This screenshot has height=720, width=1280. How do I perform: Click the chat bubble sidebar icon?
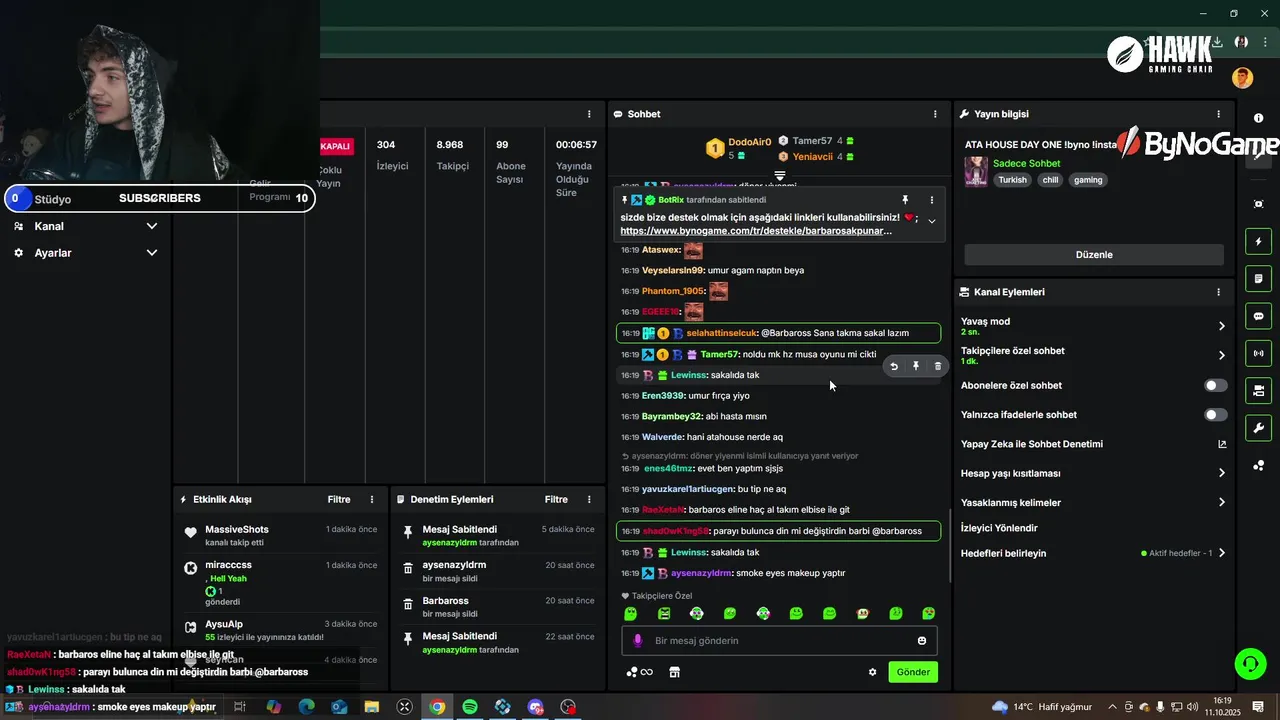[1258, 316]
